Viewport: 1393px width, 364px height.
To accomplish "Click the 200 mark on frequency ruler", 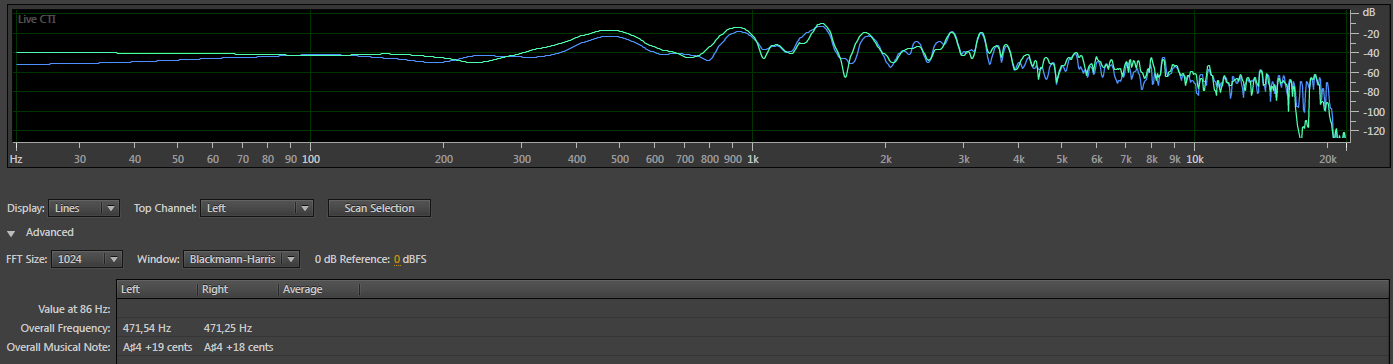I will pyautogui.click(x=443, y=159).
